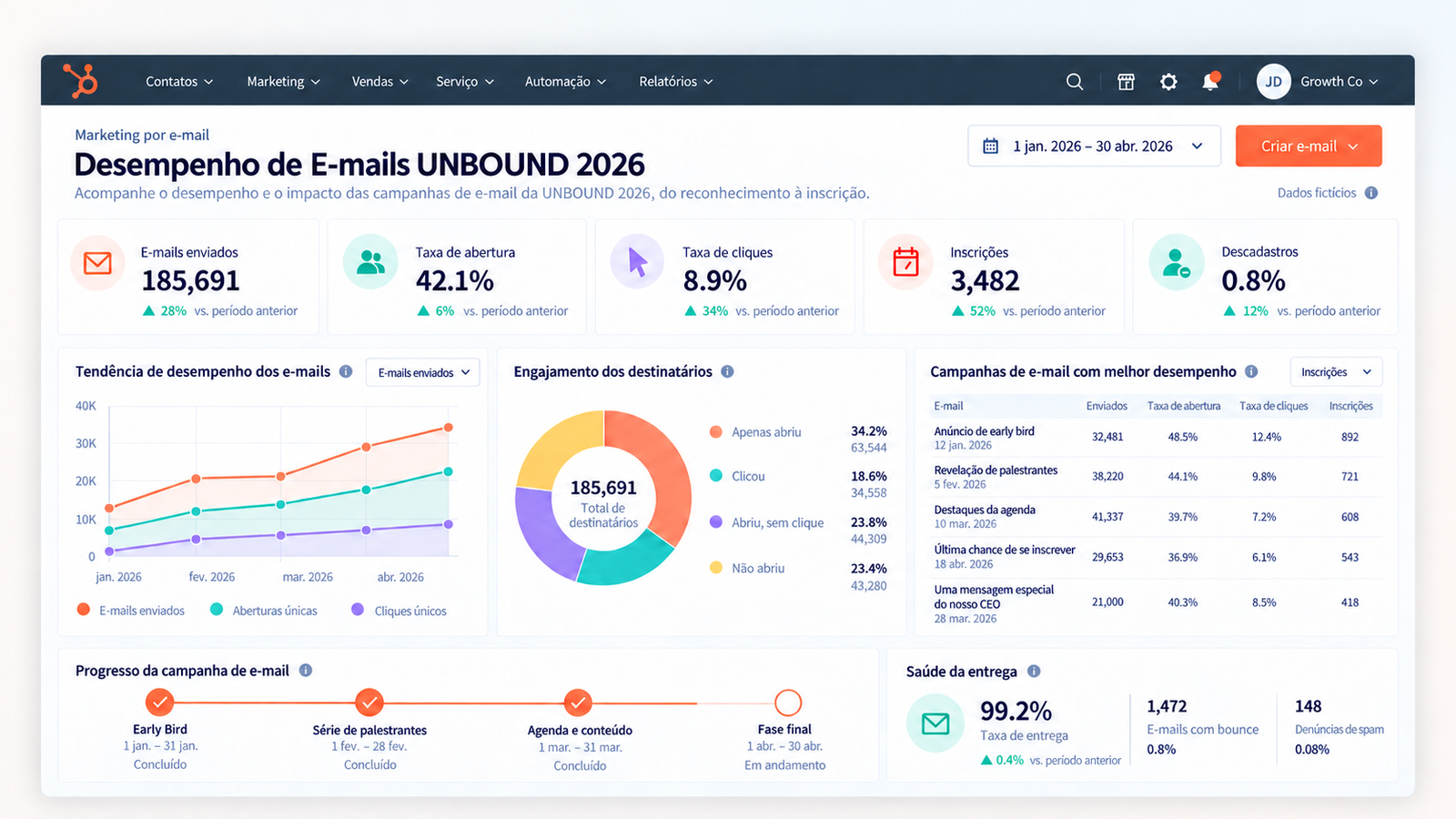Viewport: 1456px width, 819px height.
Task: Open the Anúncio de early bird campaign
Action: [x=984, y=431]
